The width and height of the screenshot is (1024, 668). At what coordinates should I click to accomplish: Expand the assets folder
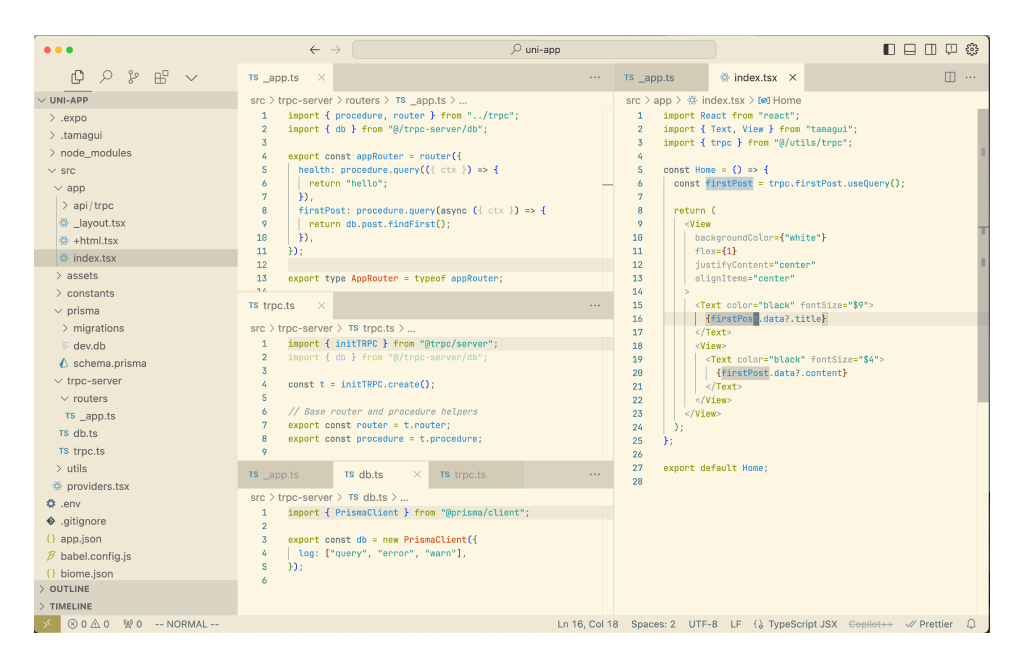(136, 276)
